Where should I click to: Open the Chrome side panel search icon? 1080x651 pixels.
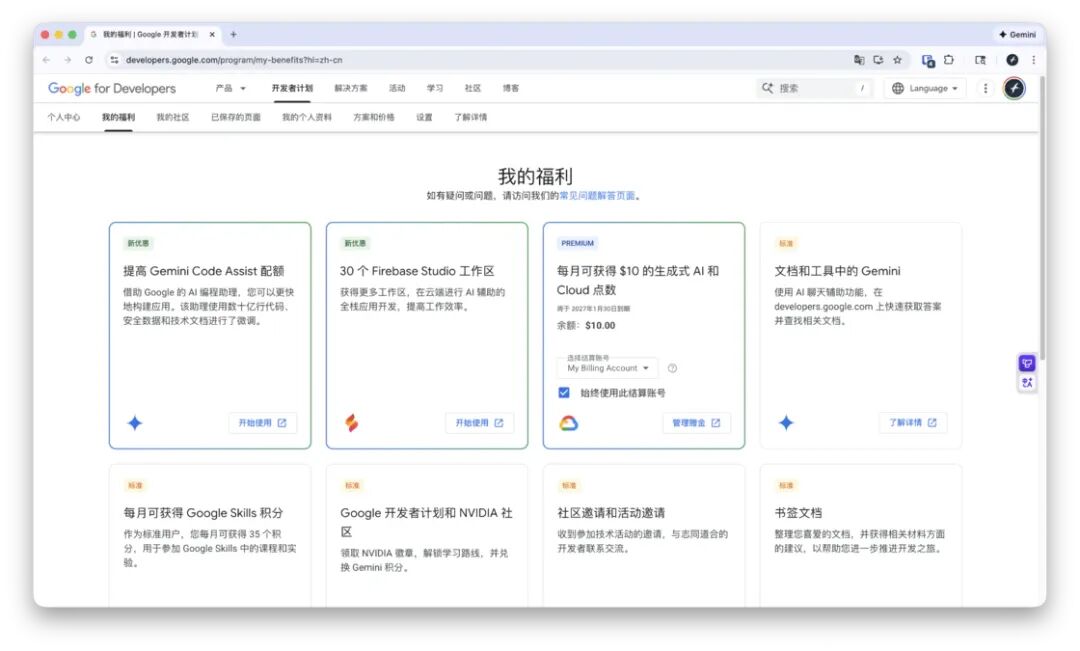(980, 60)
